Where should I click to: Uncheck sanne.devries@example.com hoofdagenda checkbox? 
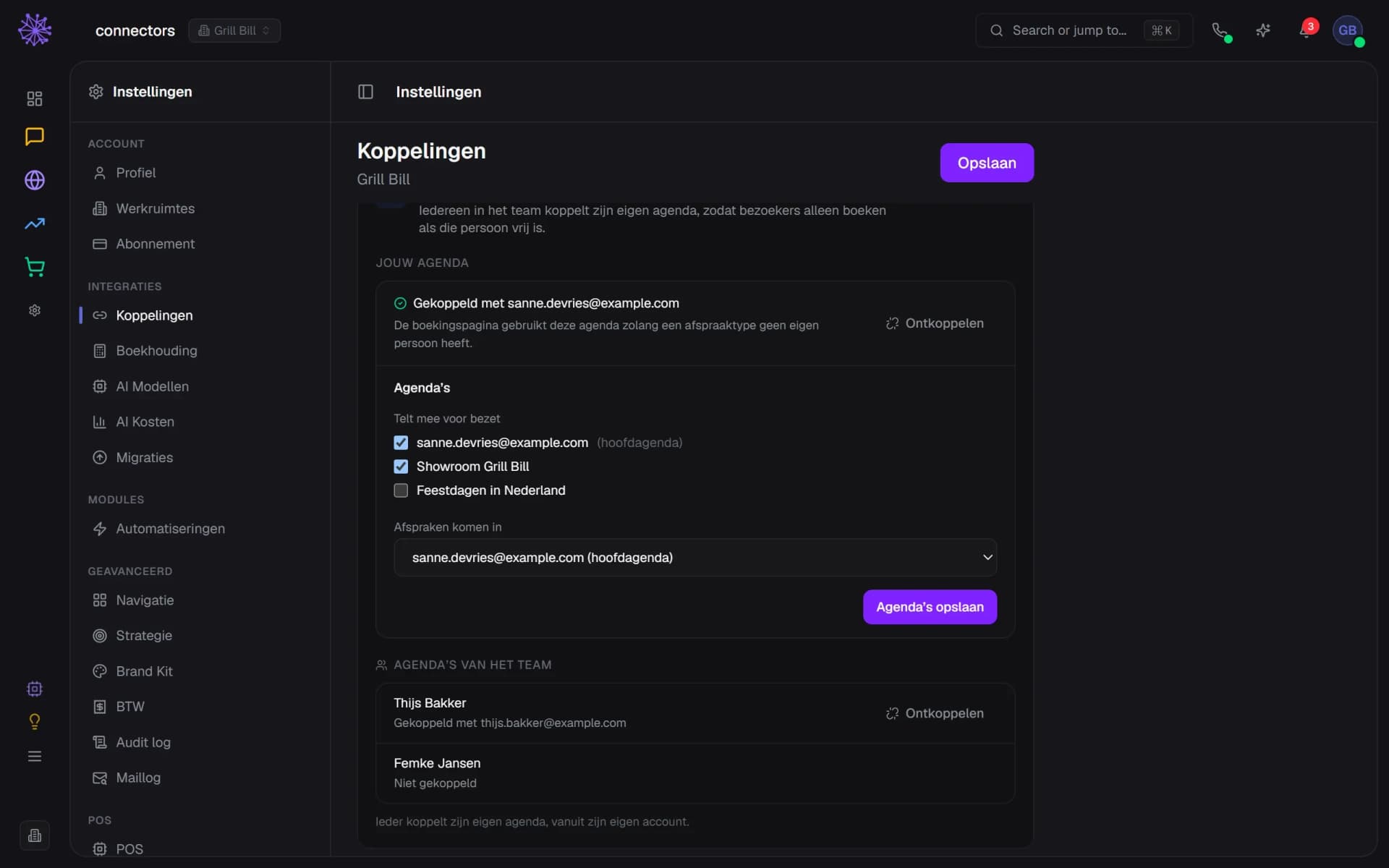point(401,443)
